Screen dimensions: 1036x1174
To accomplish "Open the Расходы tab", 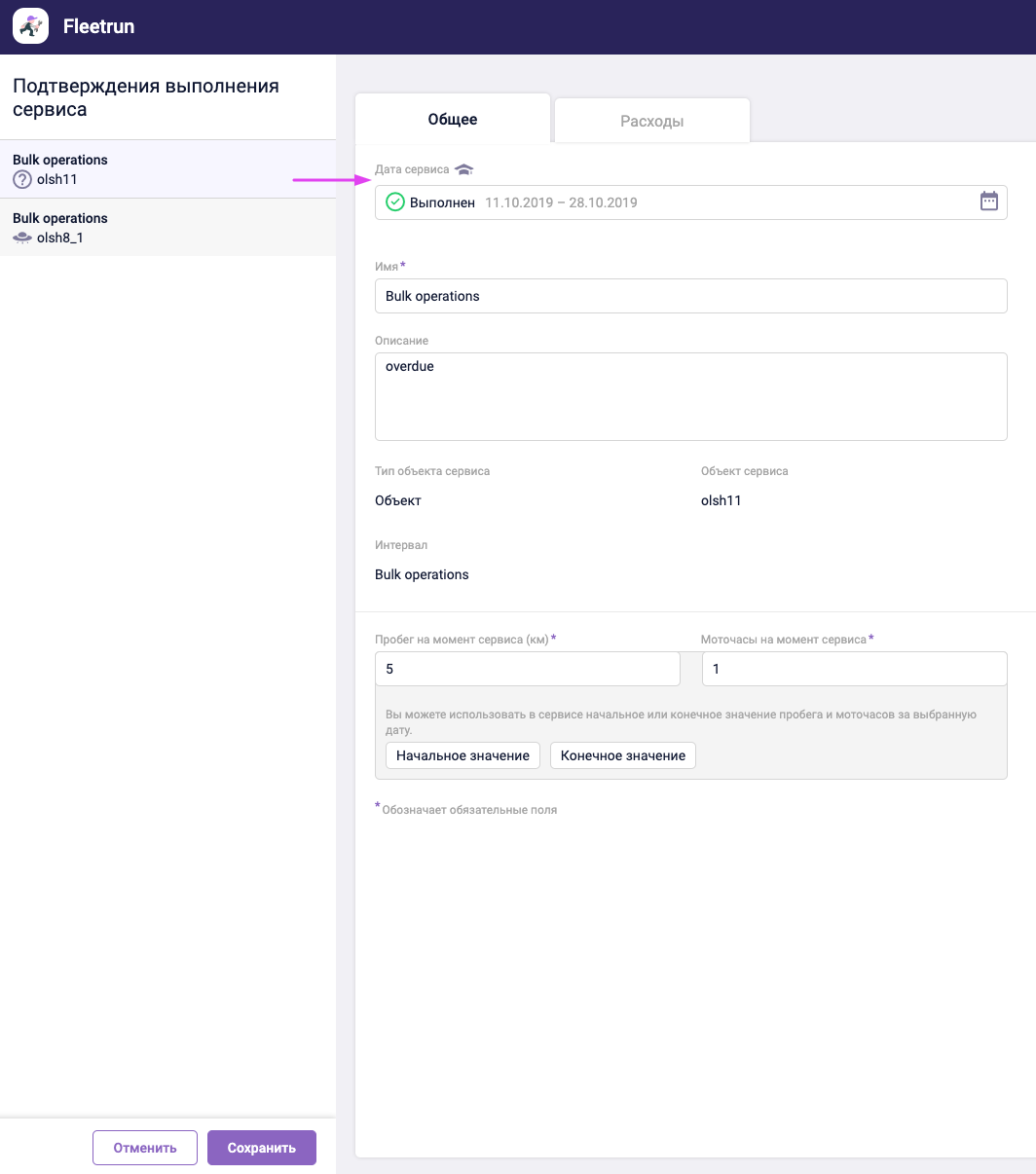I will pos(651,122).
